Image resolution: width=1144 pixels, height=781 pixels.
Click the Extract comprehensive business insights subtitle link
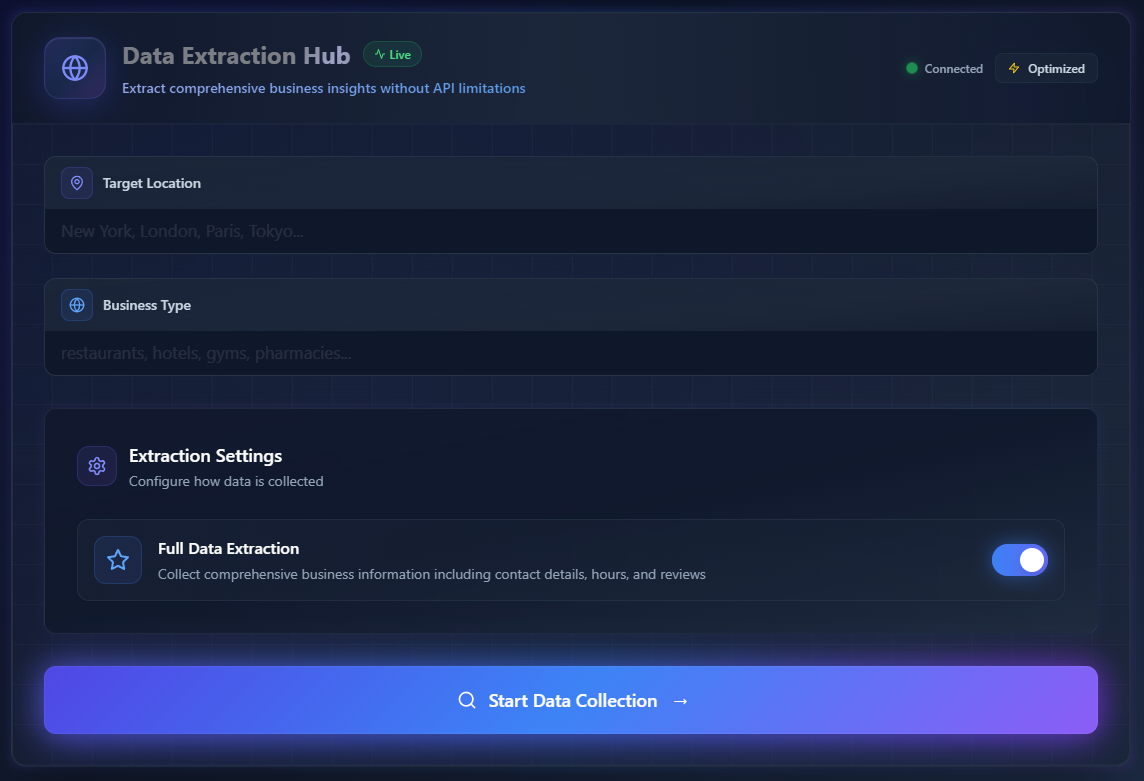pos(323,88)
